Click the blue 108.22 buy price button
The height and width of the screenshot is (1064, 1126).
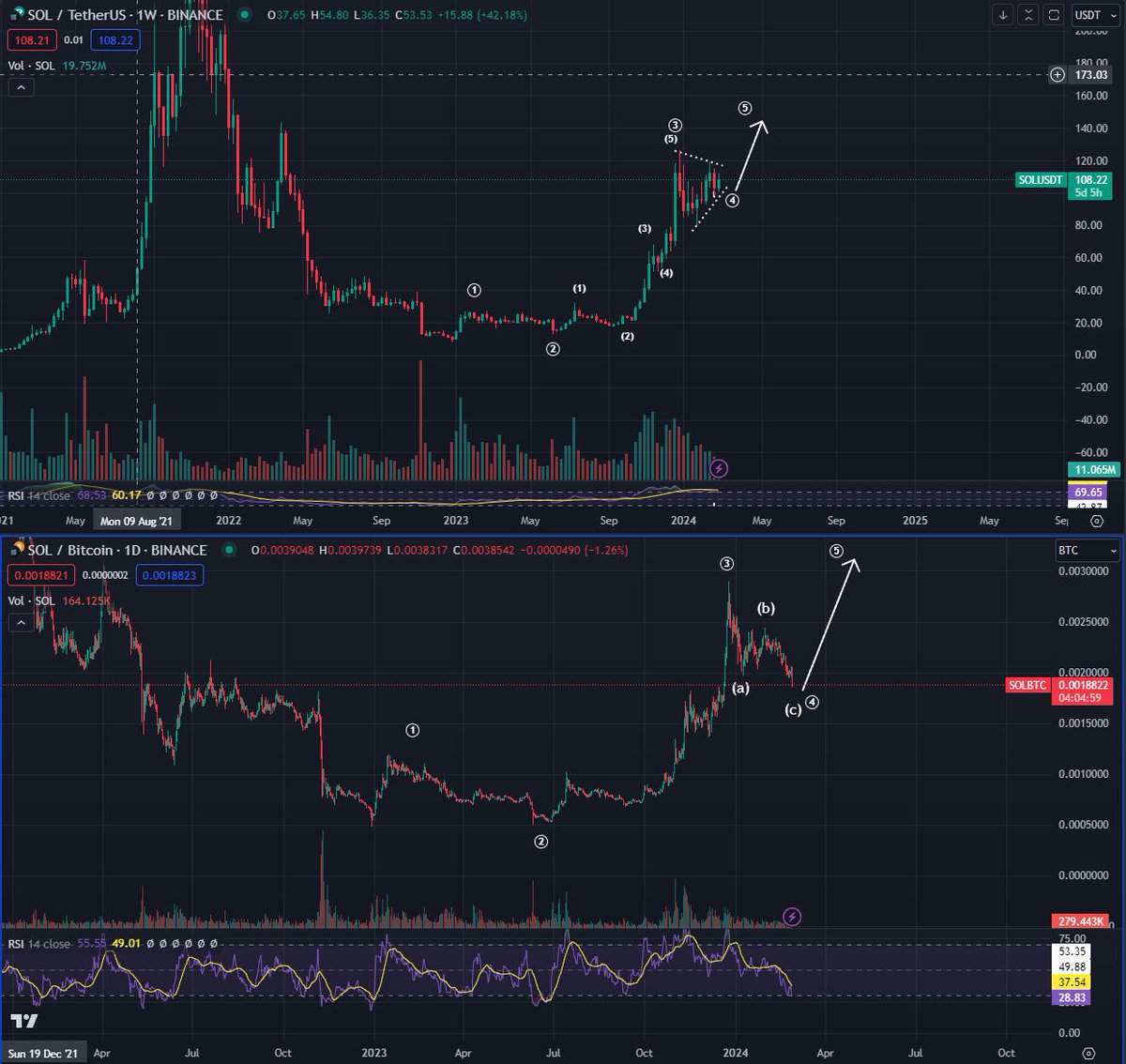click(114, 39)
